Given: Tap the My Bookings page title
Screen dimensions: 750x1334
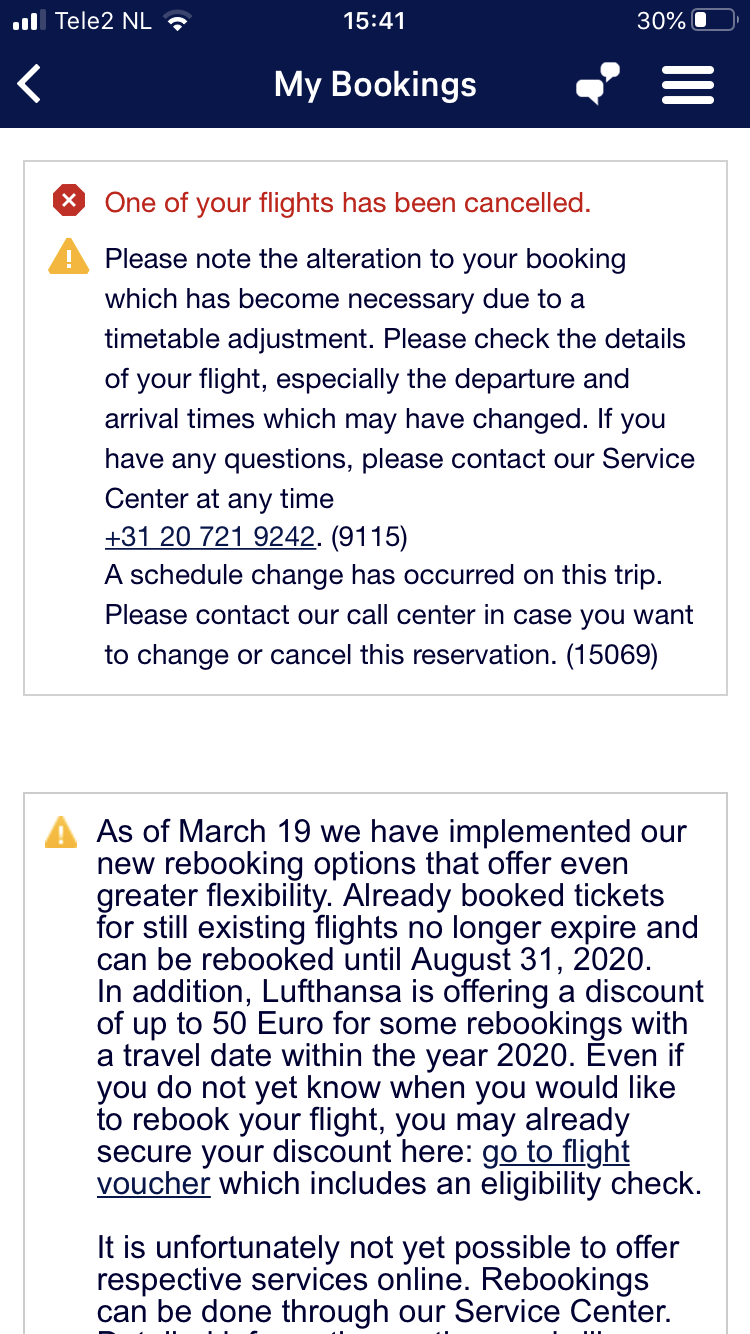Looking at the screenshot, I should (375, 84).
